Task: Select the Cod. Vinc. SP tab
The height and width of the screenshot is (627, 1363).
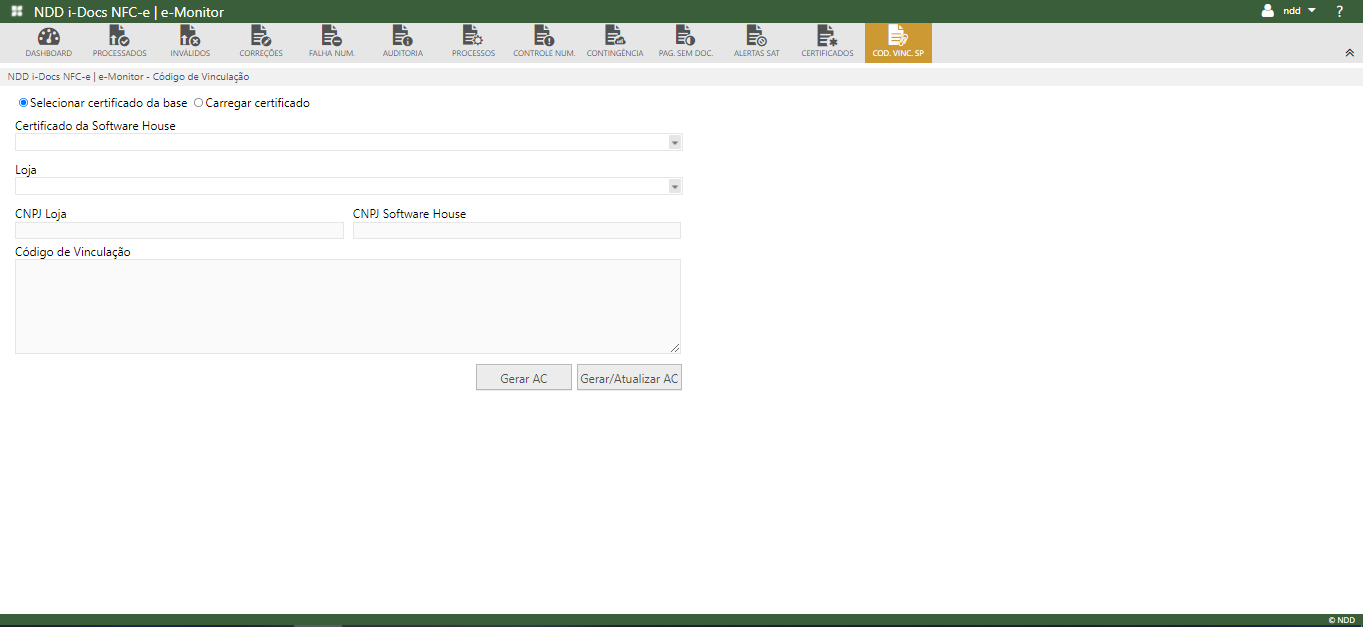Action: click(898, 43)
